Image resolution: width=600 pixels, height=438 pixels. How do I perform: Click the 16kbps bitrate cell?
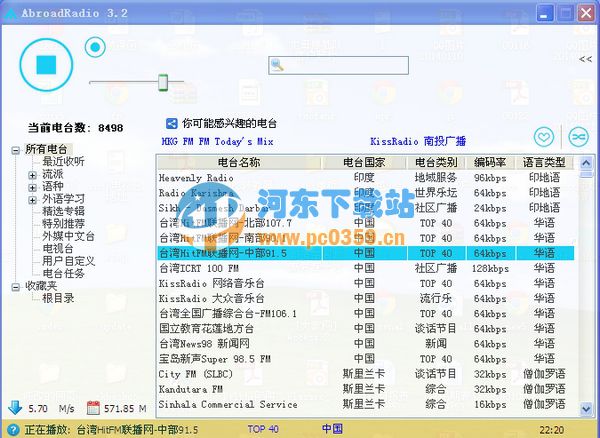[490, 404]
